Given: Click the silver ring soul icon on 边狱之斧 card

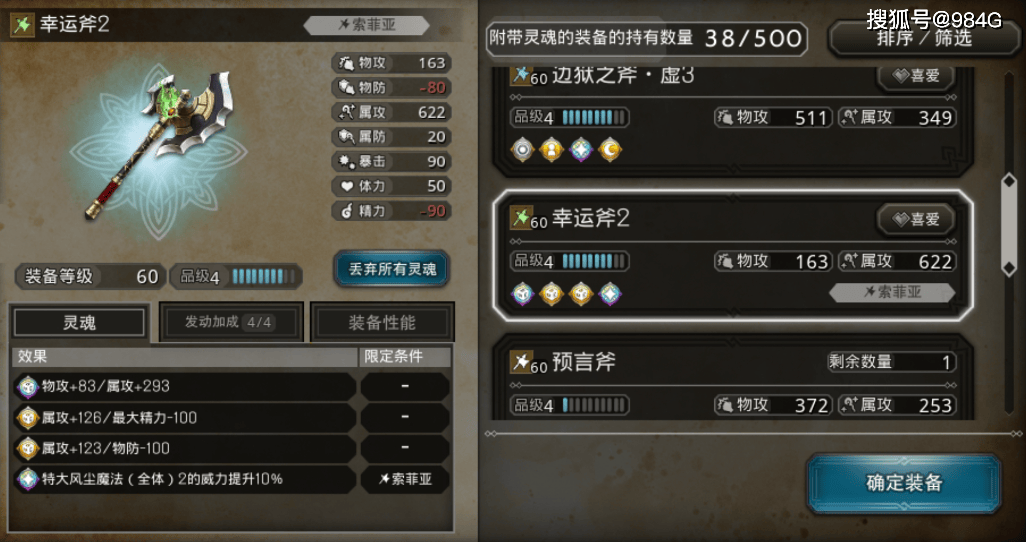Looking at the screenshot, I should 522,150.
